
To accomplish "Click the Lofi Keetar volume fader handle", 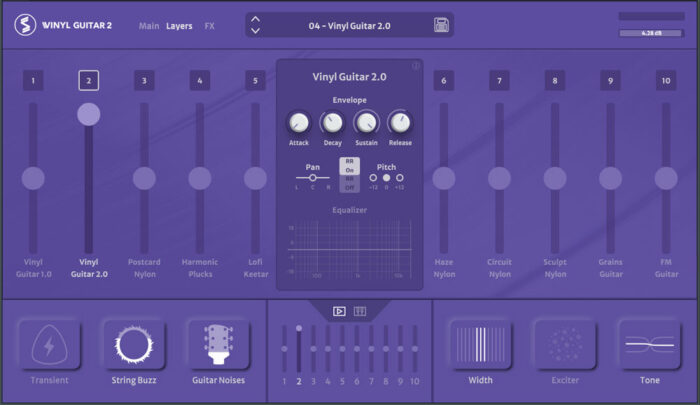I will coord(255,178).
